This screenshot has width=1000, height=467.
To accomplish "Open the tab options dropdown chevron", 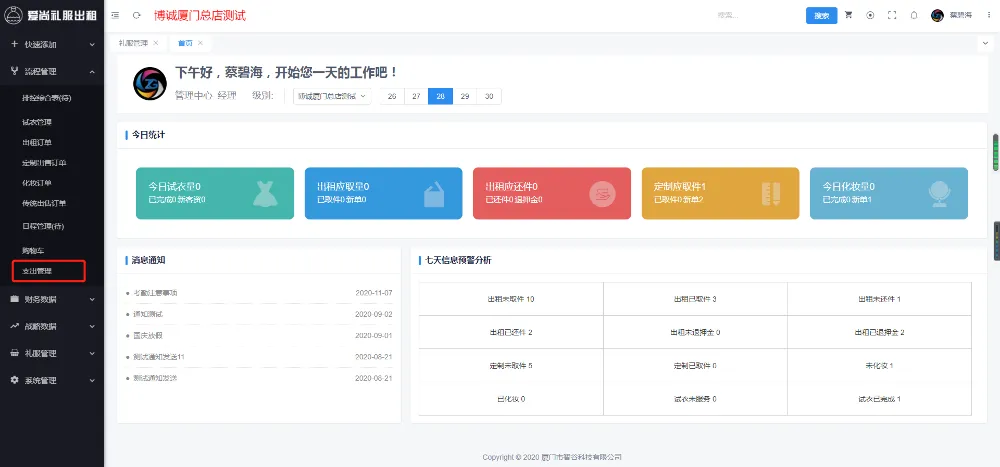I will coord(983,43).
